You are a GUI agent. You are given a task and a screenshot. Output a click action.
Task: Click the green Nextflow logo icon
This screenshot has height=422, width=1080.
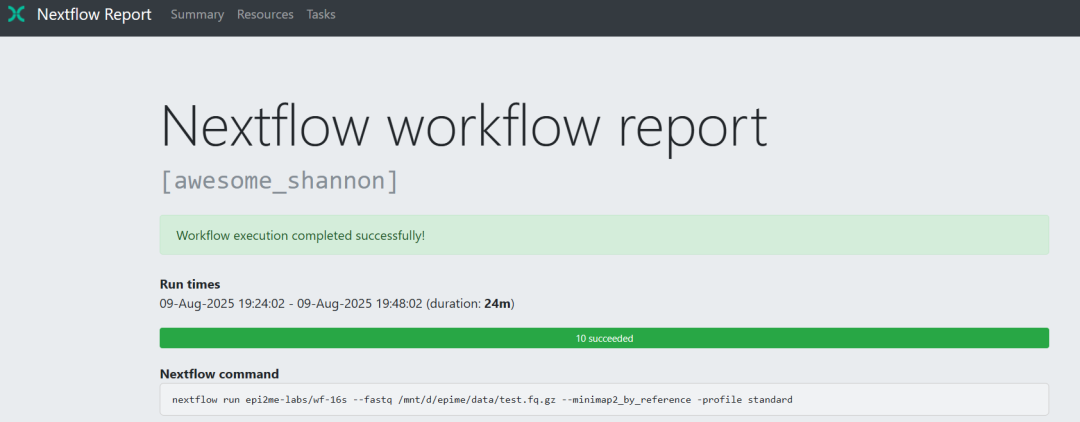pyautogui.click(x=16, y=15)
